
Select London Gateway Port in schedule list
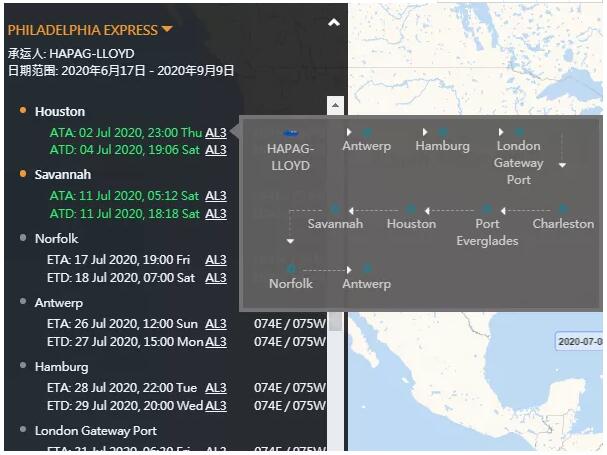point(95,431)
